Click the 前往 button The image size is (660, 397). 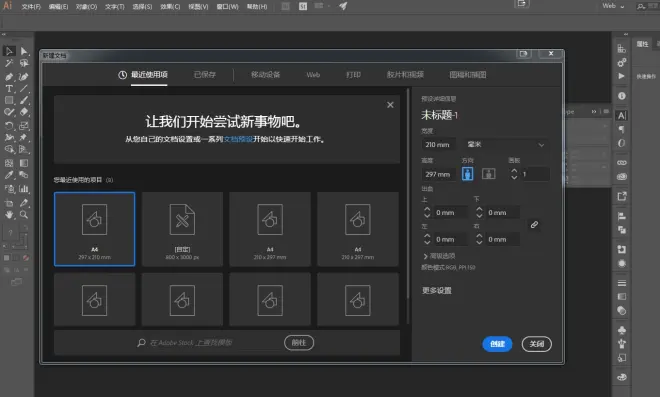click(x=299, y=343)
